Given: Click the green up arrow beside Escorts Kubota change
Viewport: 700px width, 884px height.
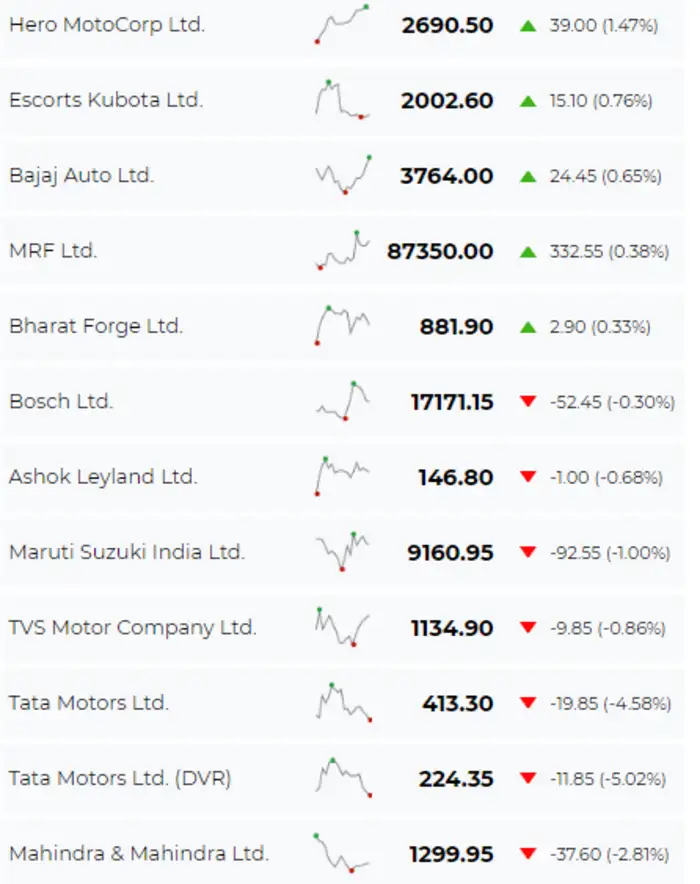Looking at the screenshot, I should (x=528, y=101).
